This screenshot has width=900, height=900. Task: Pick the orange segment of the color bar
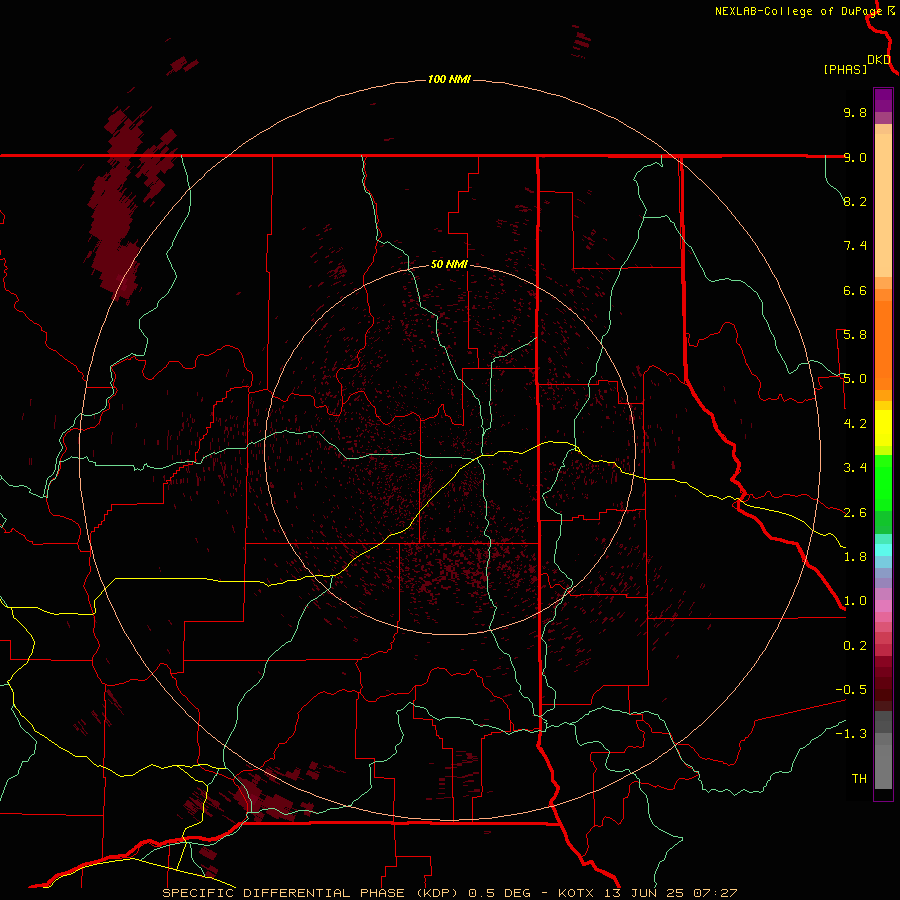883,346
